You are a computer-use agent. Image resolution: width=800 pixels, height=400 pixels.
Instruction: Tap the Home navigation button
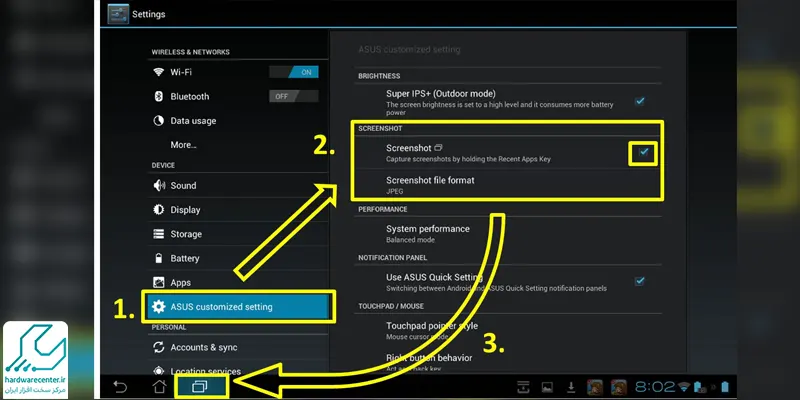[159, 387]
